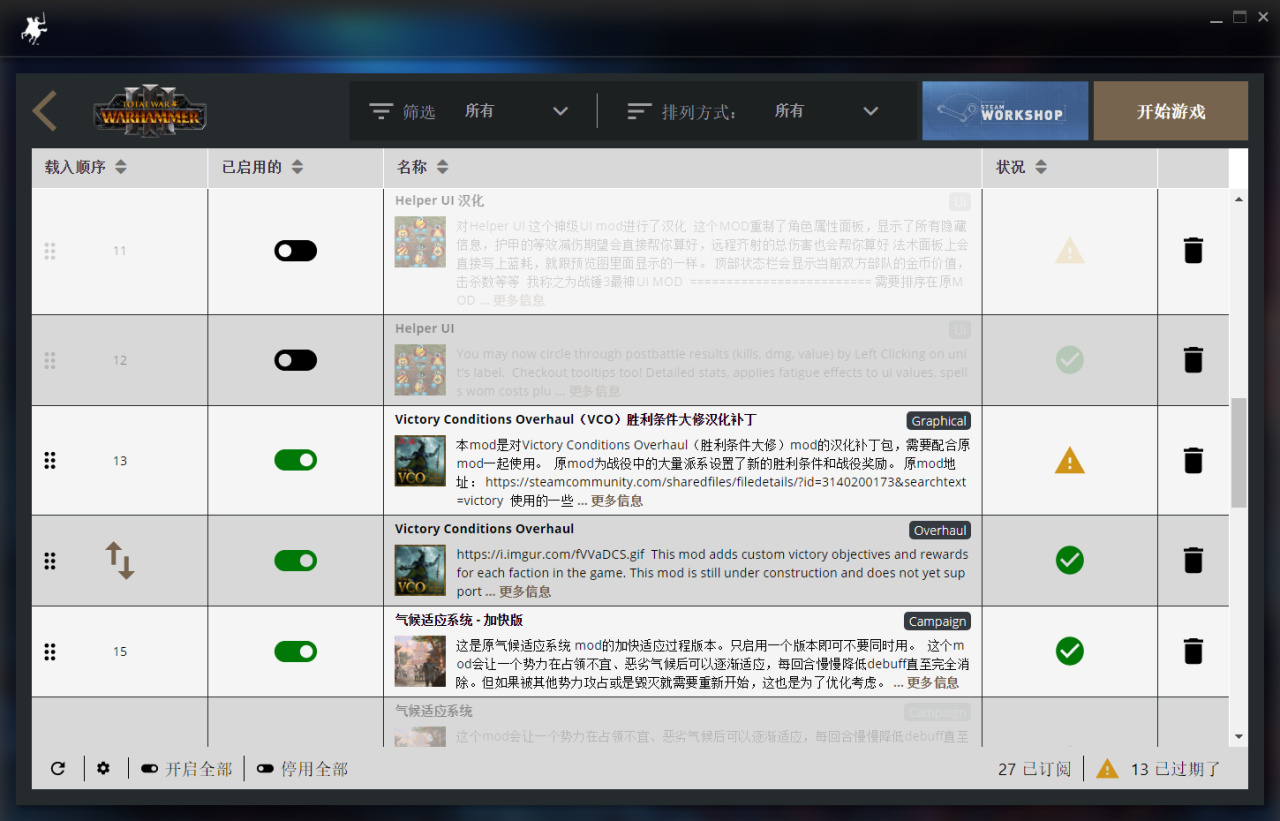Click warning status icon for Helper UI 汉化
This screenshot has width=1280, height=821.
tap(1069, 250)
